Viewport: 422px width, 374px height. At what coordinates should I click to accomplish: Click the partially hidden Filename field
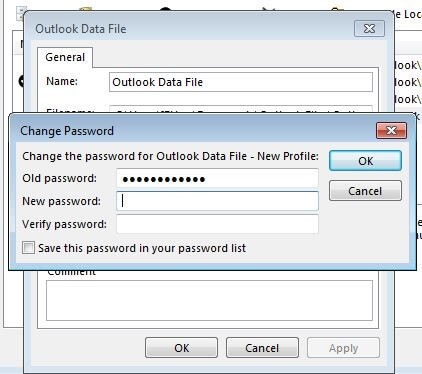pyautogui.click(x=241, y=109)
